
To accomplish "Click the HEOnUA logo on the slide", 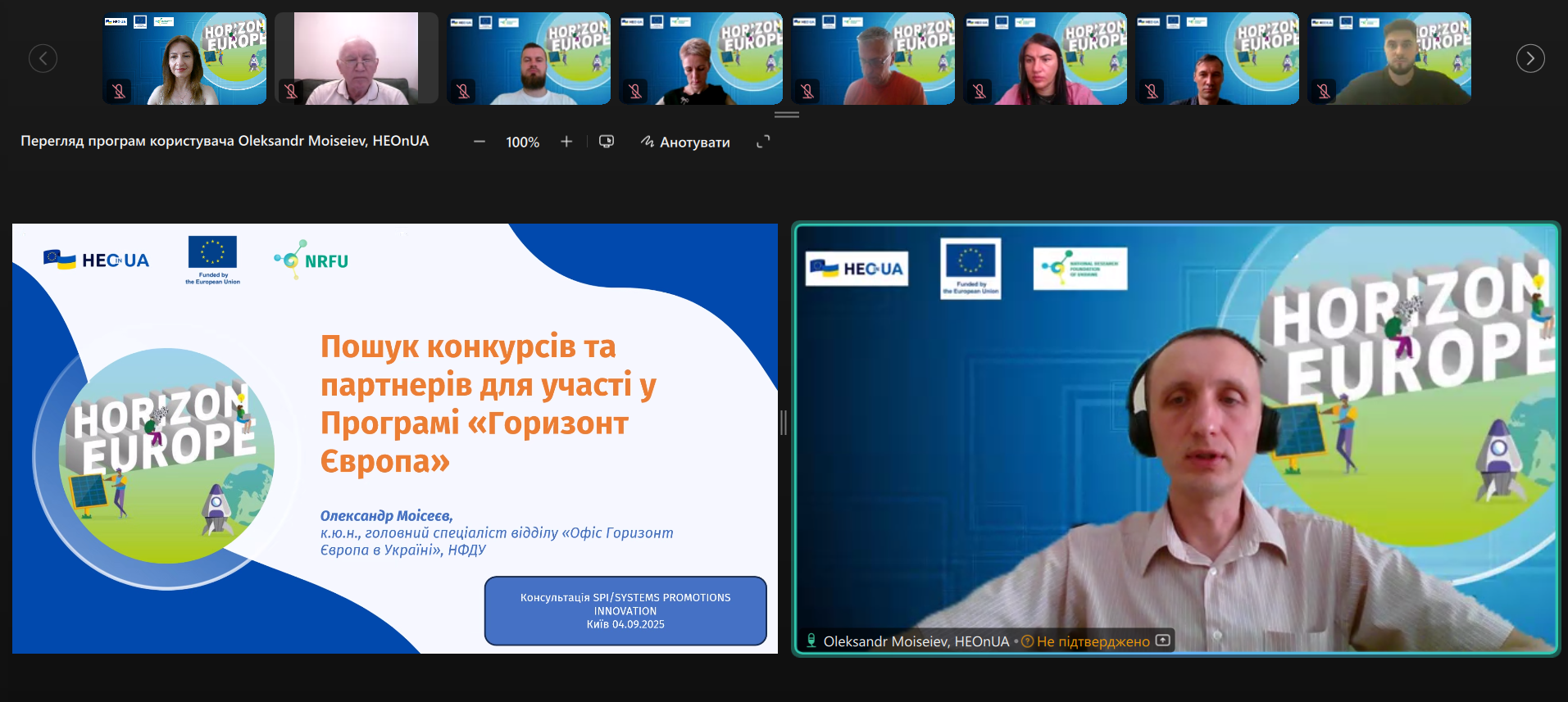I will [96, 260].
